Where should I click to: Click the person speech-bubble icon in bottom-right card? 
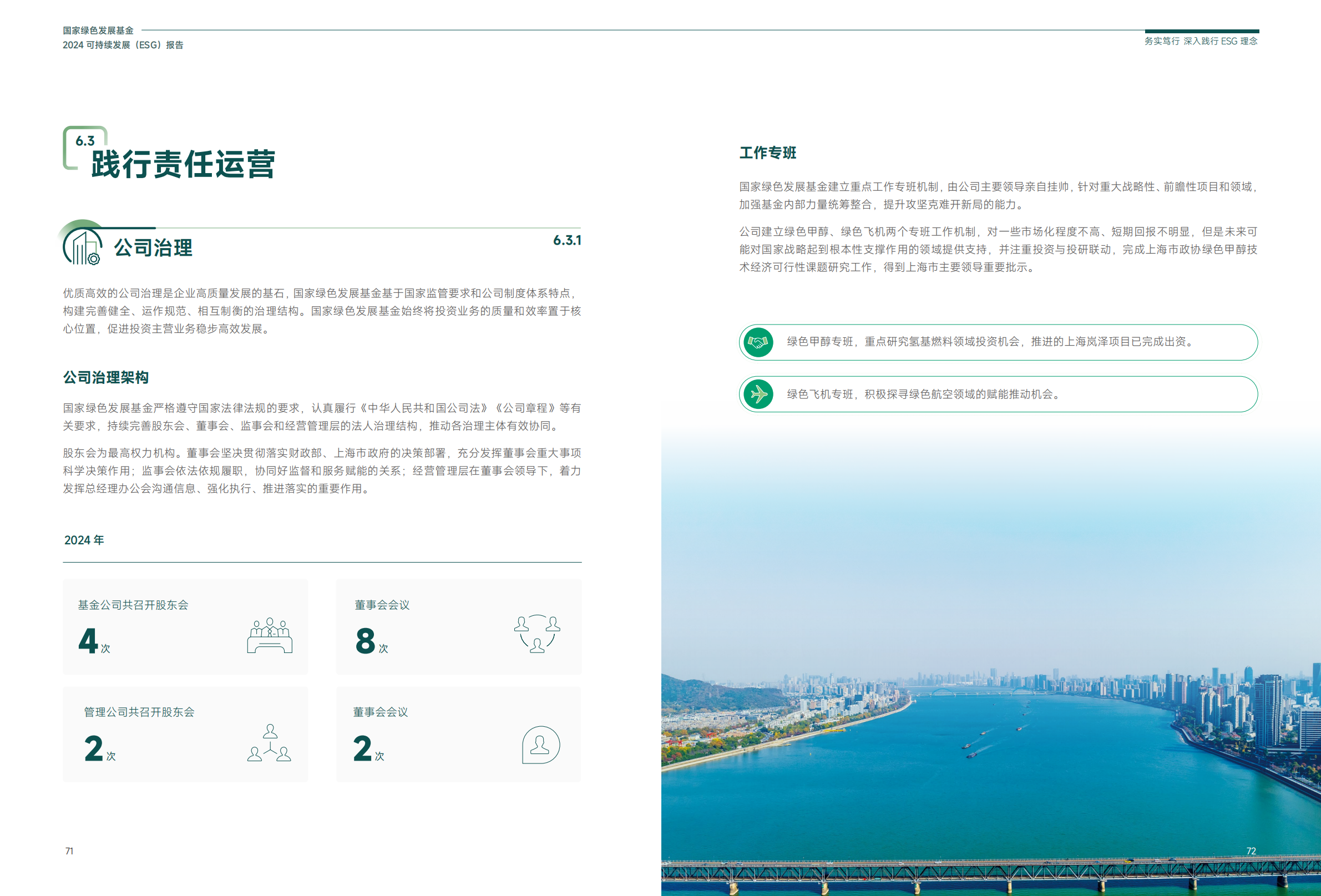click(x=540, y=744)
